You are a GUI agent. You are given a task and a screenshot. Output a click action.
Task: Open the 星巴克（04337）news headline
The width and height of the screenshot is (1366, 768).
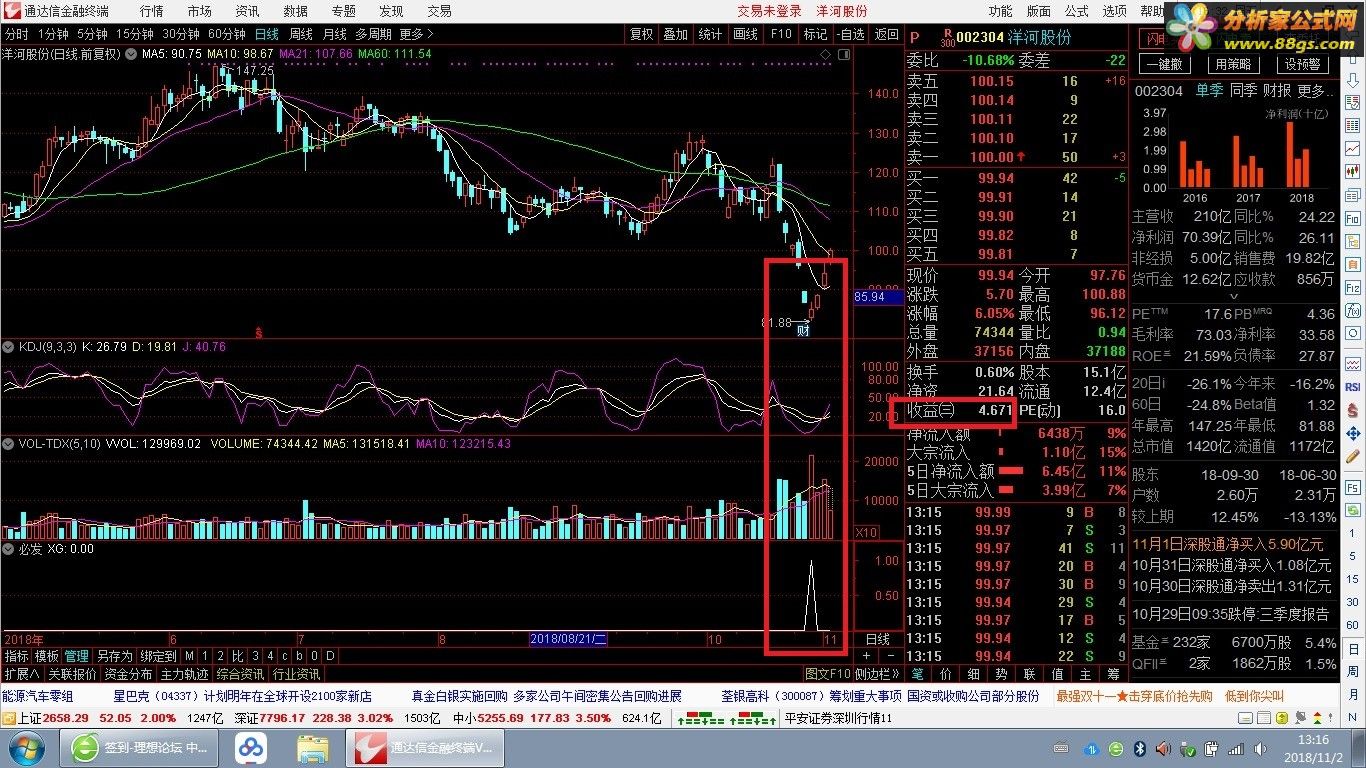pos(242,696)
